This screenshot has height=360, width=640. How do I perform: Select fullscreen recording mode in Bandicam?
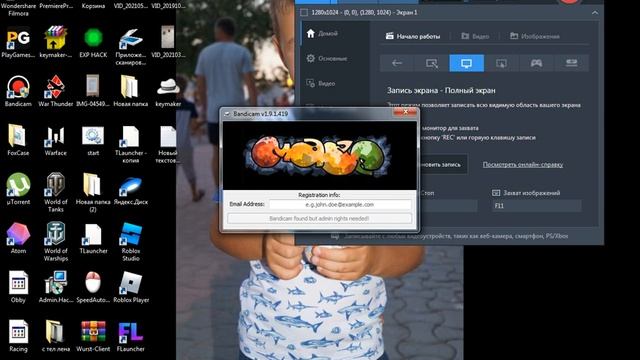point(467,63)
